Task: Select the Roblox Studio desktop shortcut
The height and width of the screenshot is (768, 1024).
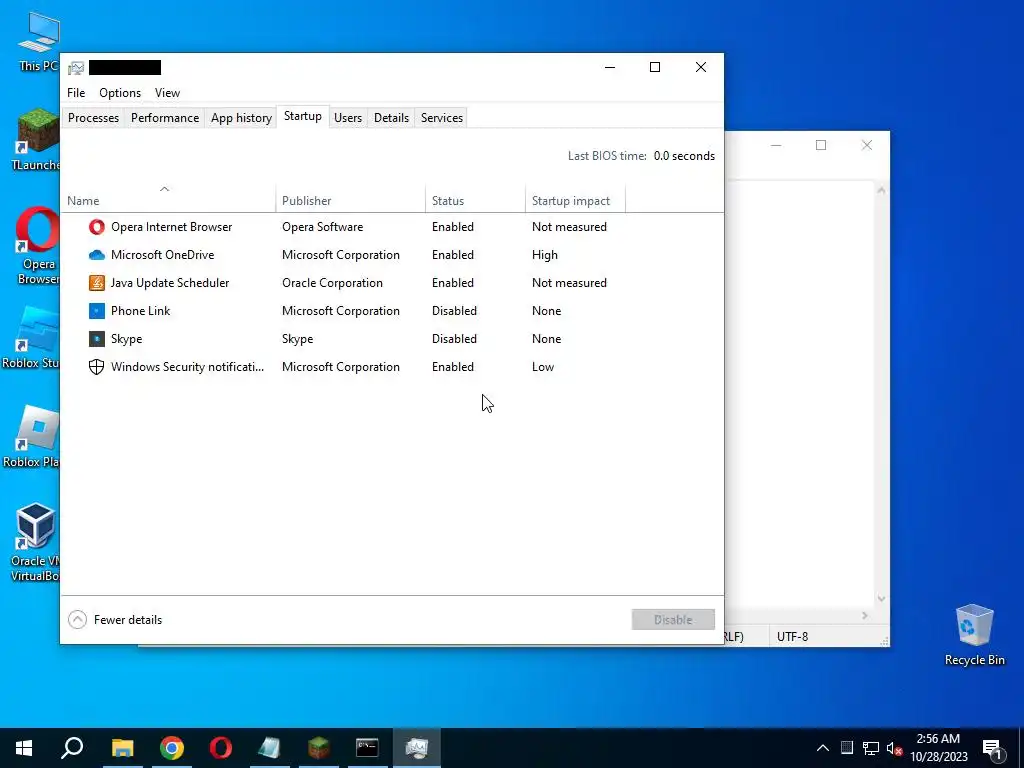Action: click(31, 338)
